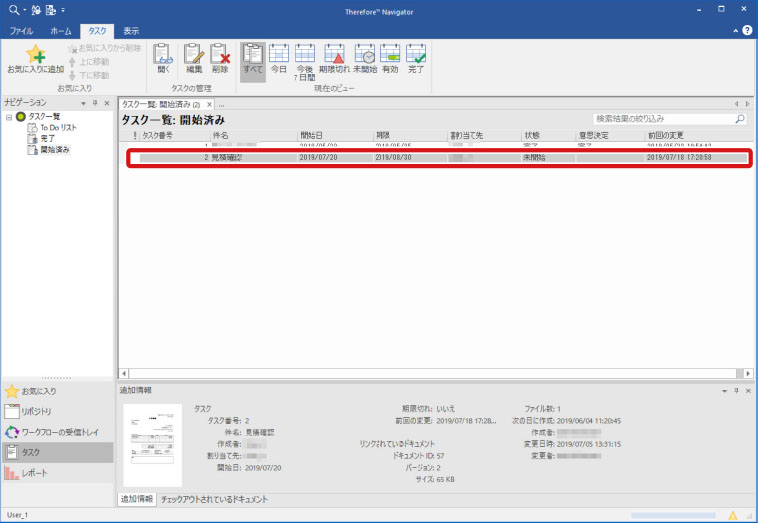This screenshot has width=758, height=523.
Task: Collapse the タスク一覧 tree node
Action: point(9,117)
